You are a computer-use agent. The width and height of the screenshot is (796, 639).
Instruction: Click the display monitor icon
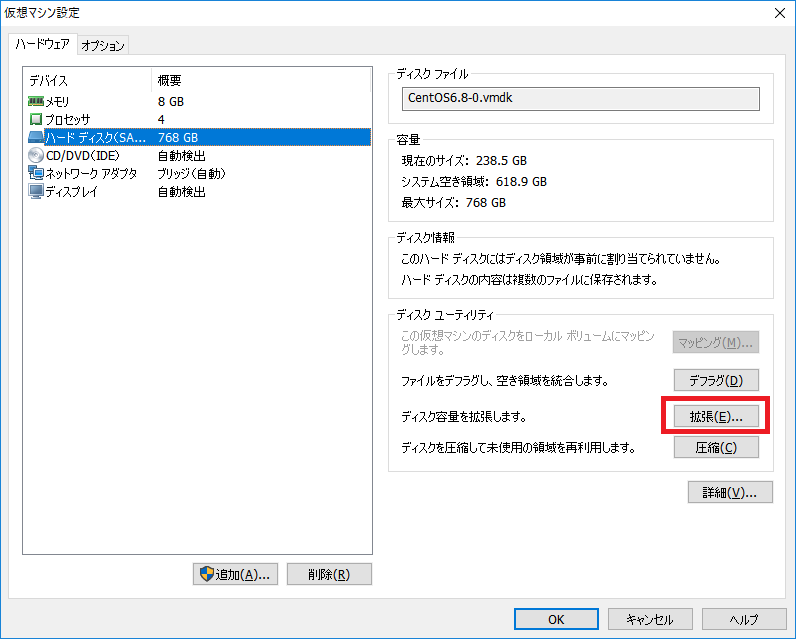coord(36,191)
